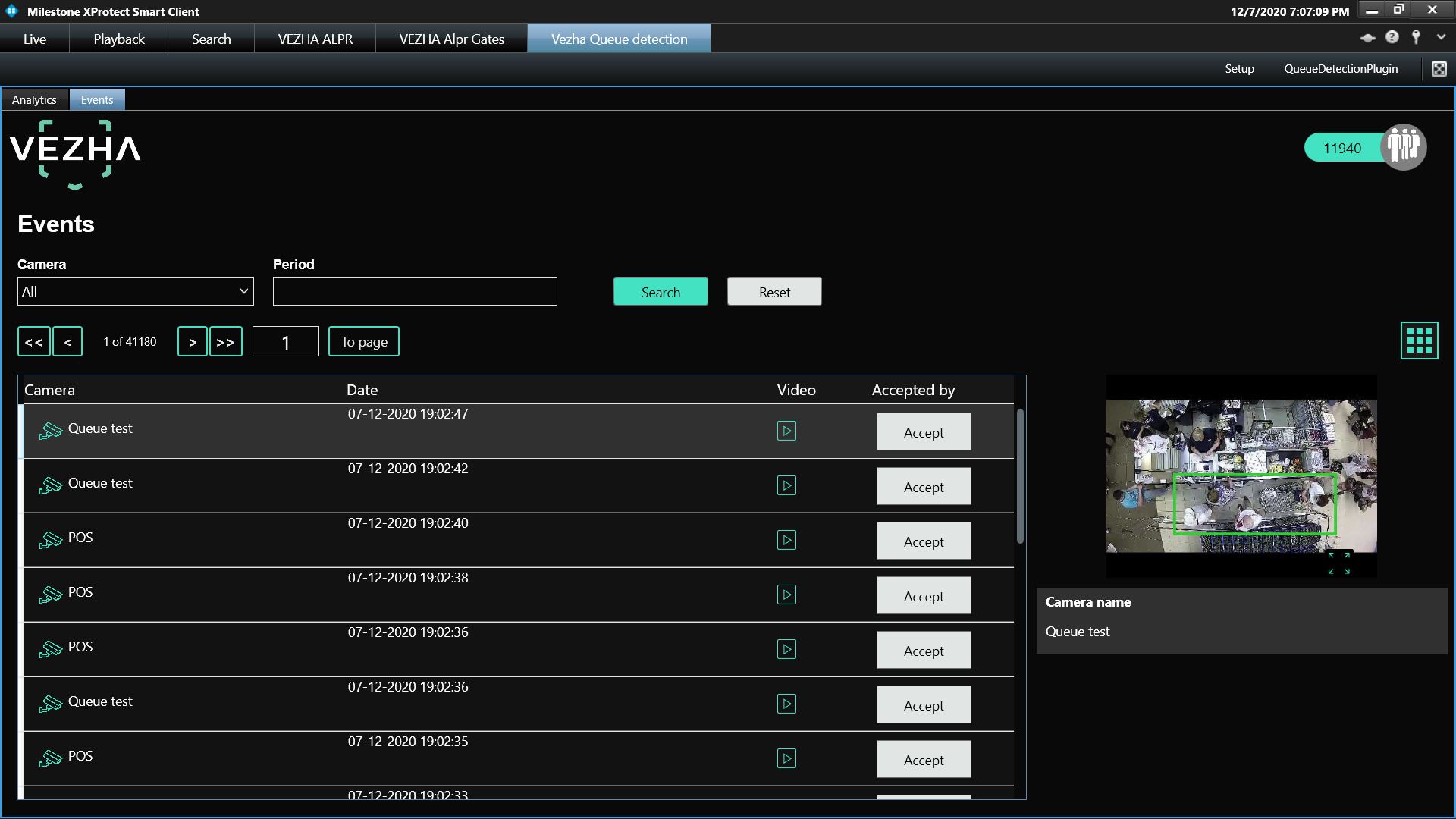The width and height of the screenshot is (1456, 819).
Task: Click the people queue counter icon
Action: pos(1403,147)
